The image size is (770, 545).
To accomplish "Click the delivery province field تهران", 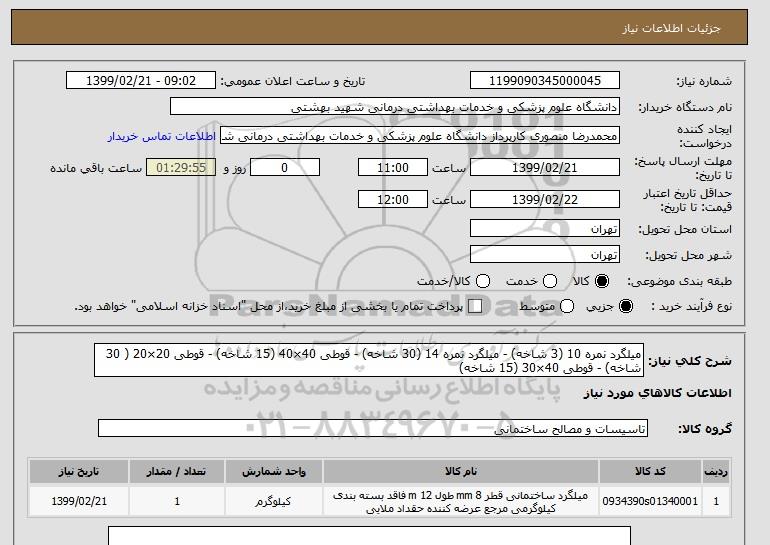I will tap(545, 229).
